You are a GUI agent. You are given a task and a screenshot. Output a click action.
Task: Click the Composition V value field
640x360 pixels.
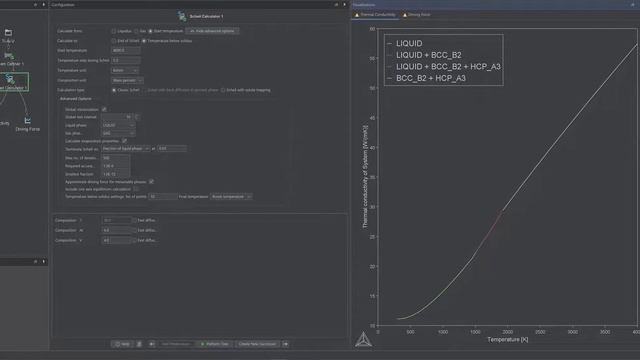[117, 240]
